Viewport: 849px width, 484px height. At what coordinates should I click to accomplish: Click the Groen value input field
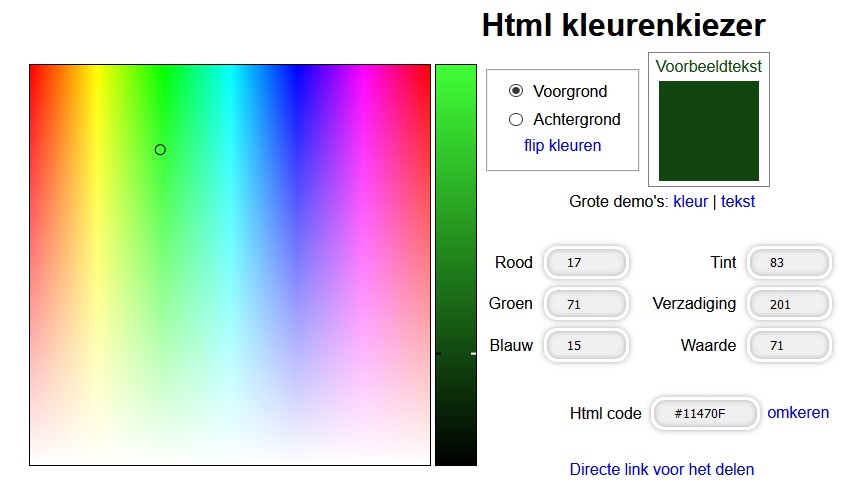coord(586,304)
